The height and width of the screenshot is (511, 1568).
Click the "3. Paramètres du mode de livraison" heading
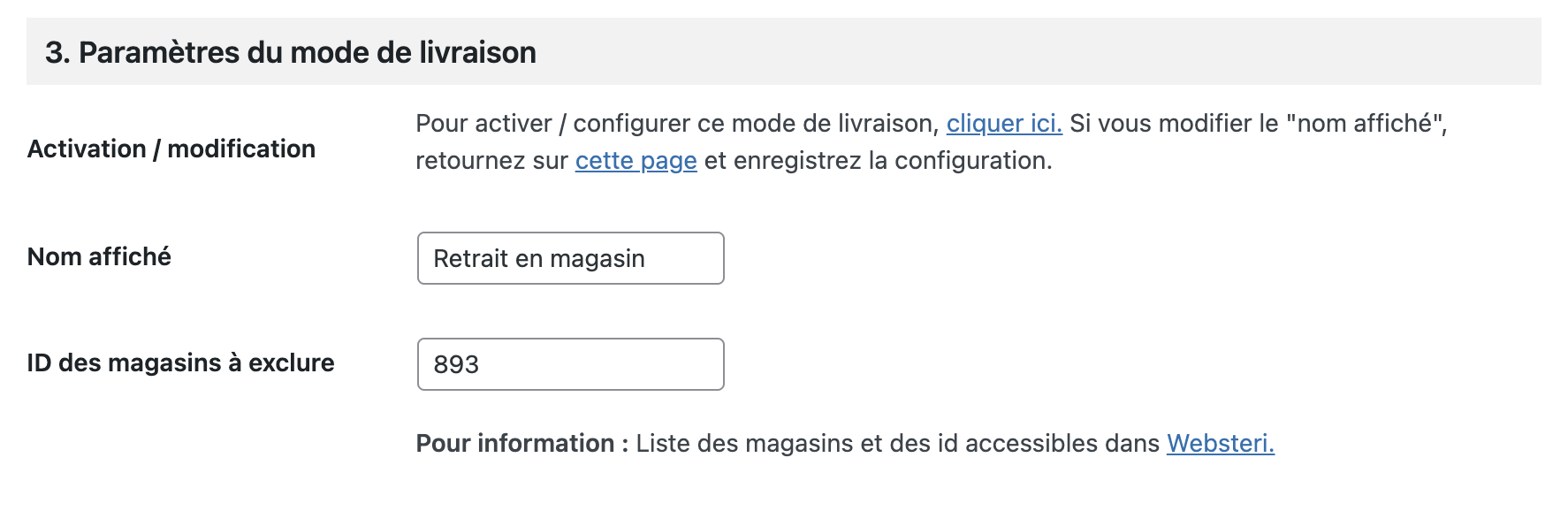click(290, 53)
